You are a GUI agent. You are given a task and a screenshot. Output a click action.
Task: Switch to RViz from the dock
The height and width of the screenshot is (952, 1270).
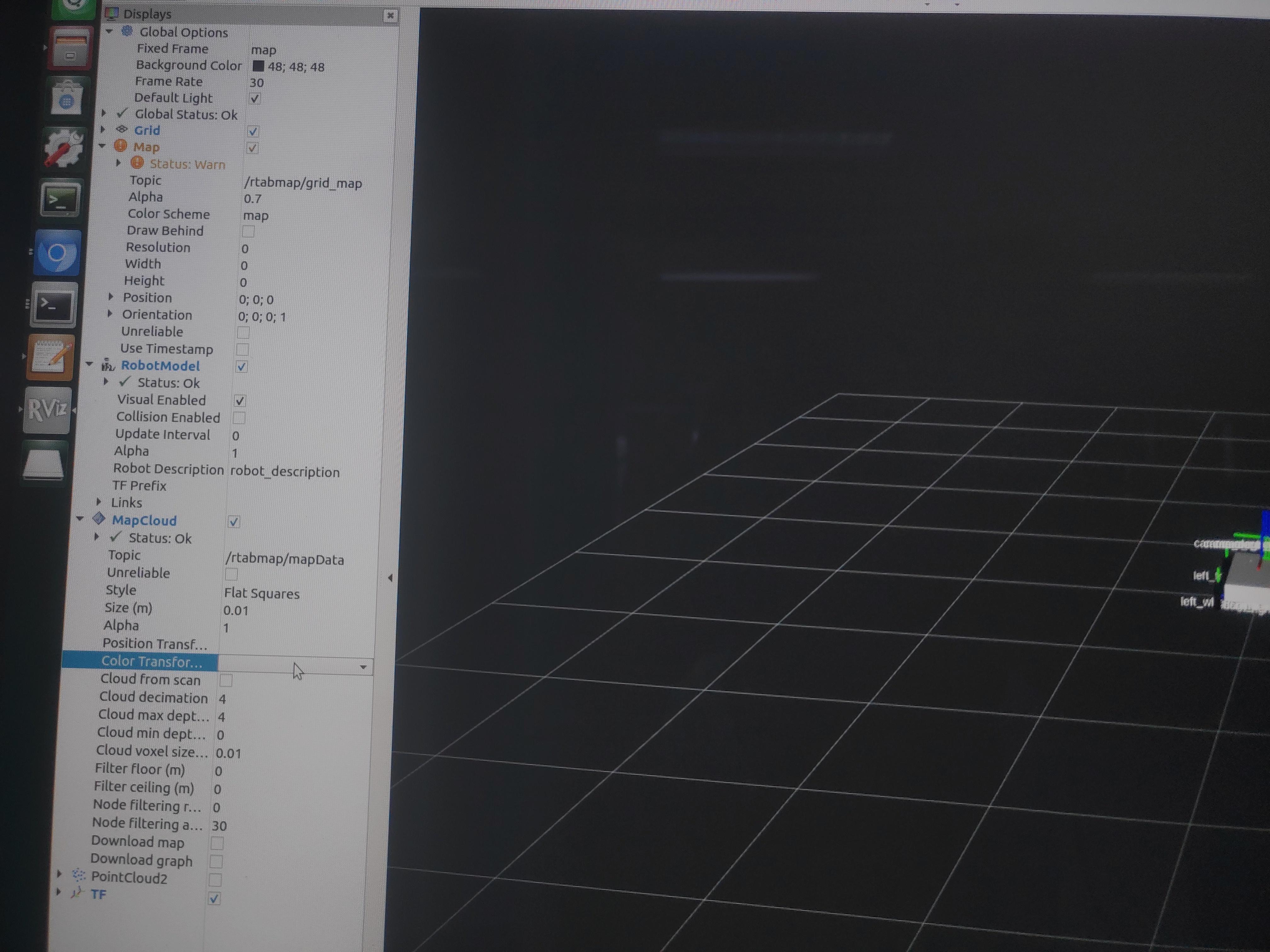coord(48,410)
